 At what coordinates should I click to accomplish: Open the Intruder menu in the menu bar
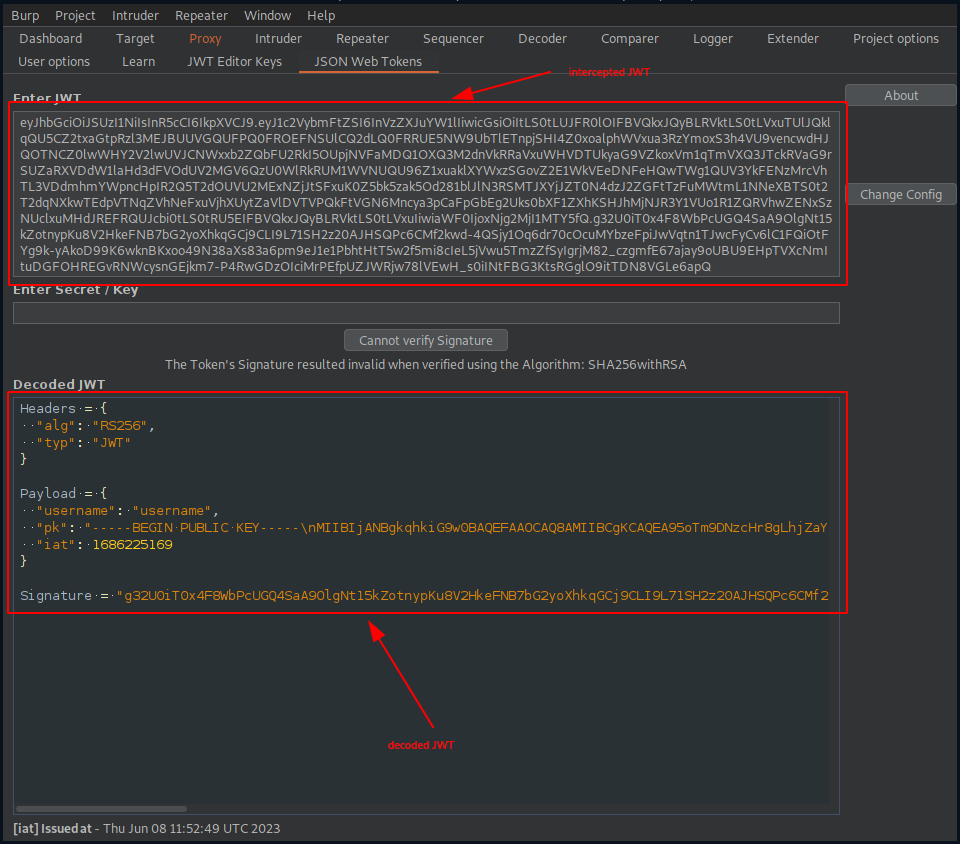135,15
